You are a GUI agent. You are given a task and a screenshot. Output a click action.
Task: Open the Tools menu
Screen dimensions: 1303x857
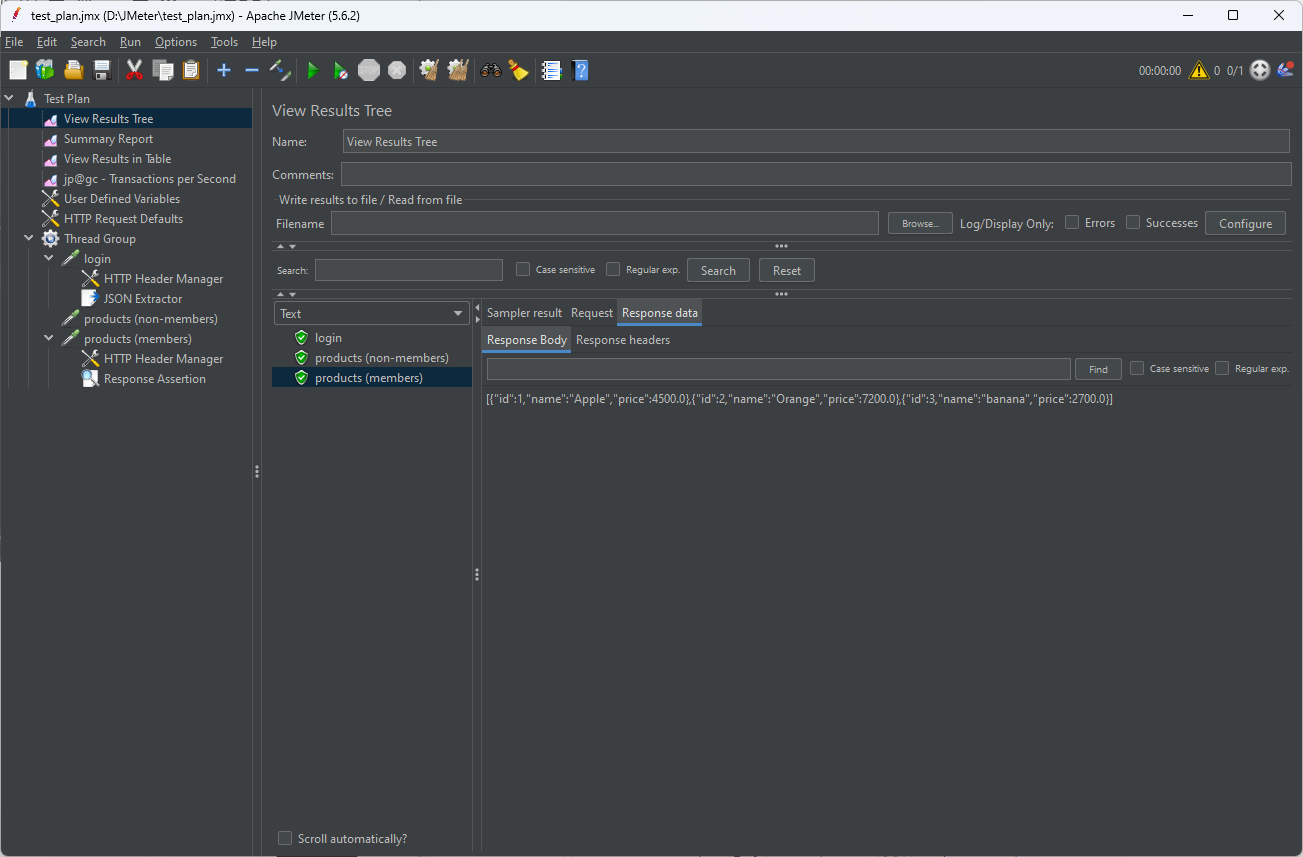(x=224, y=42)
